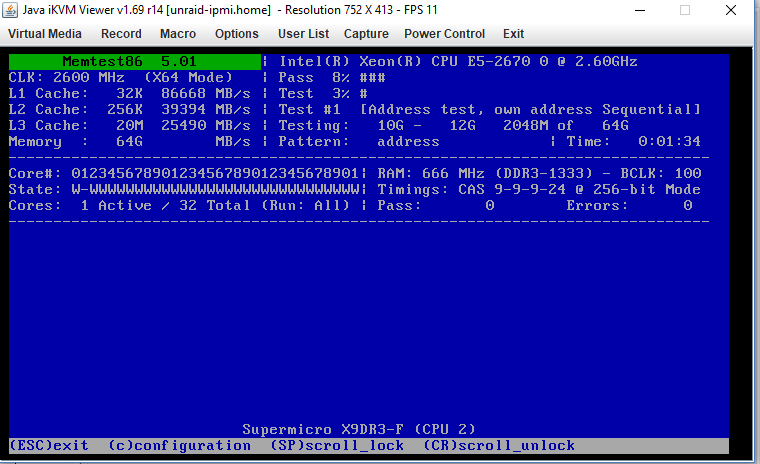
Task: Click the BCLK: 100 value
Action: click(661, 174)
